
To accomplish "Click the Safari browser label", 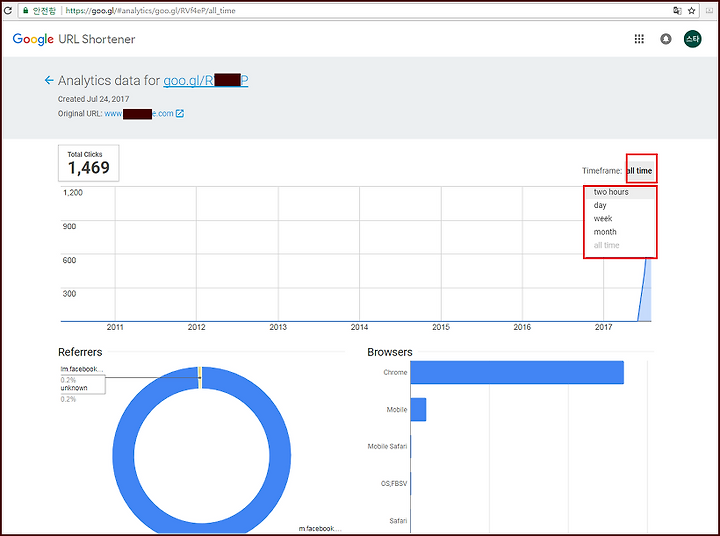I will pyautogui.click(x=398, y=521).
